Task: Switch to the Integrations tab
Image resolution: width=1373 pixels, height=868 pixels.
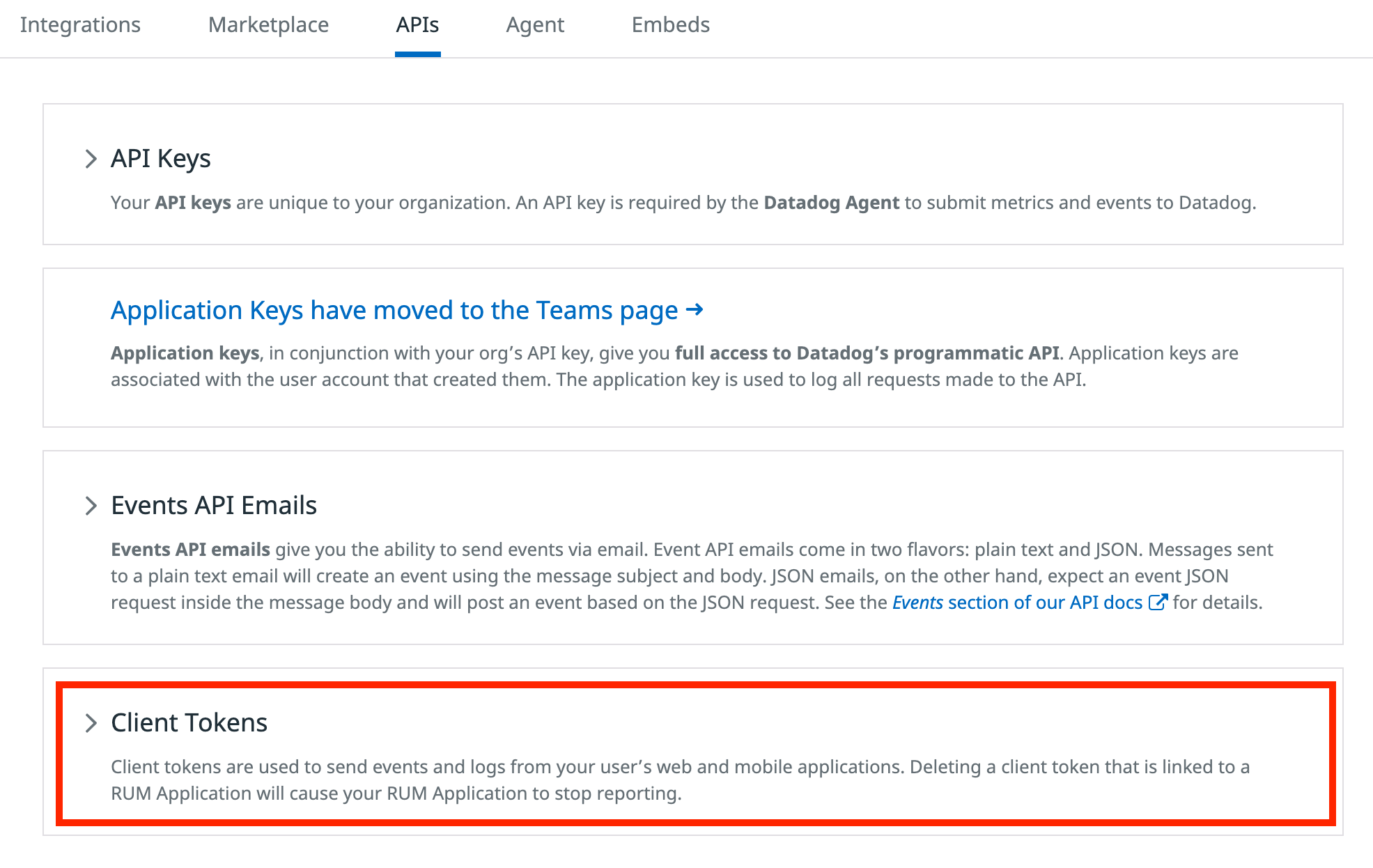Action: [80, 25]
